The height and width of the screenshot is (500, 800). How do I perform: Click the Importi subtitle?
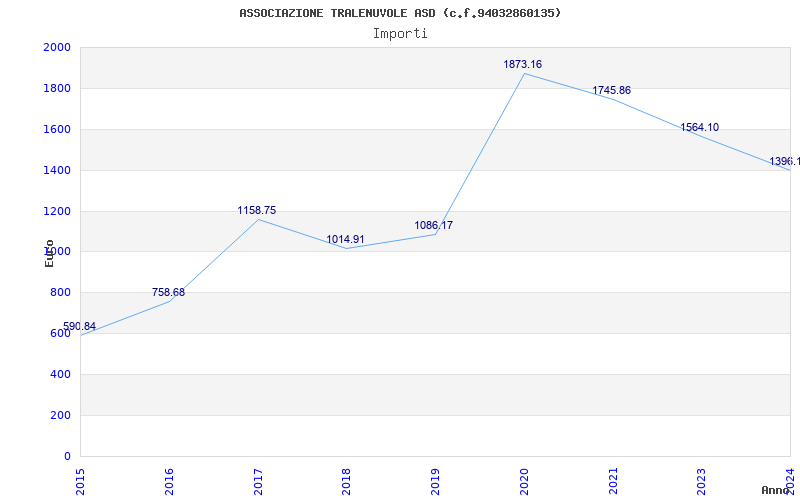(x=400, y=34)
